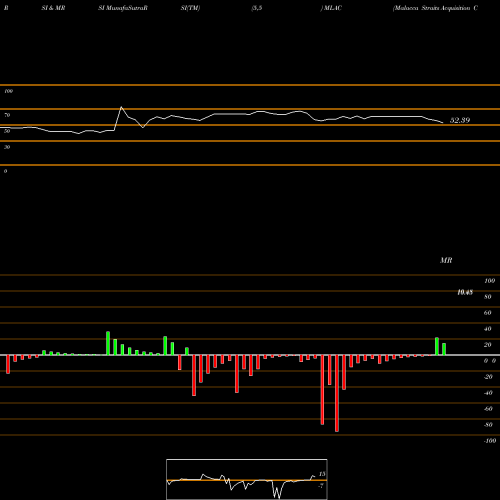
Task: Click the ') MLAC' ticker text
Action: 331,8
